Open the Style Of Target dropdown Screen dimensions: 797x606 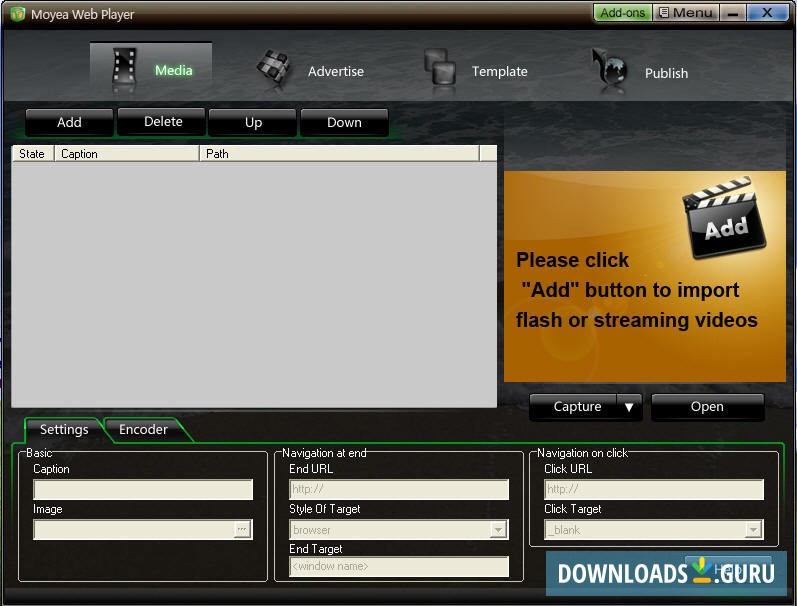[x=398, y=530]
